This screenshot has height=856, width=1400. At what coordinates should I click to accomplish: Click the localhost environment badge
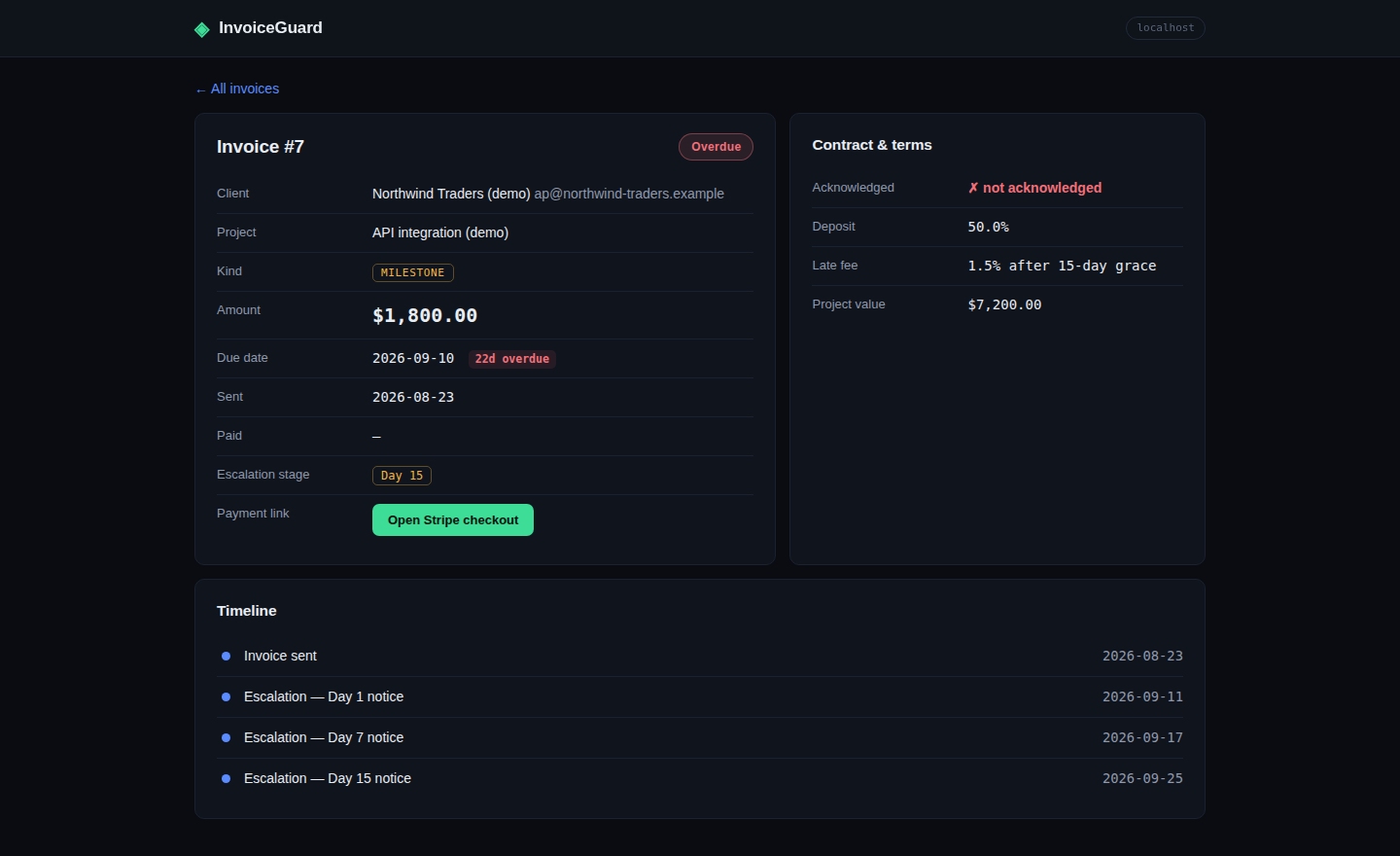(x=1166, y=28)
